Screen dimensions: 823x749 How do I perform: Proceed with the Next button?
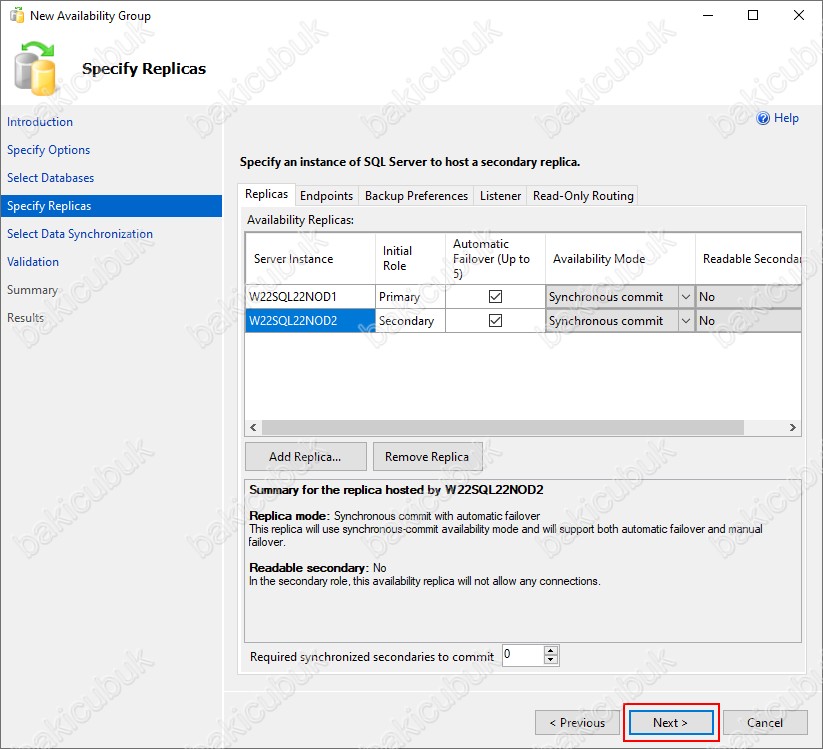pos(671,723)
